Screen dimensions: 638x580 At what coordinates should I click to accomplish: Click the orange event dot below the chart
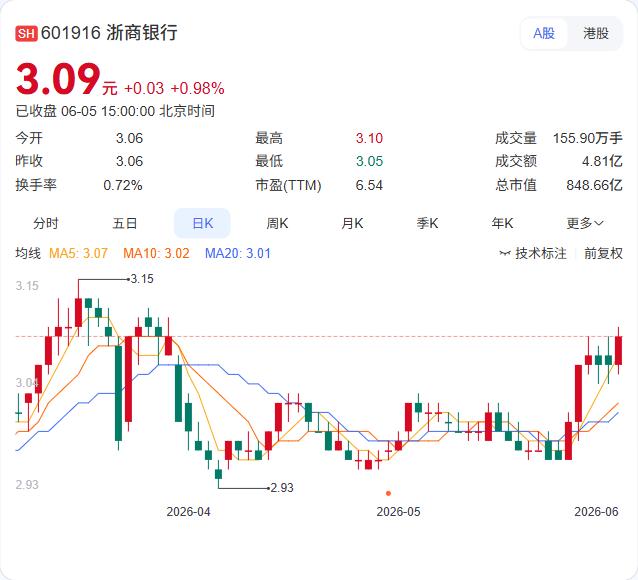pos(388,493)
